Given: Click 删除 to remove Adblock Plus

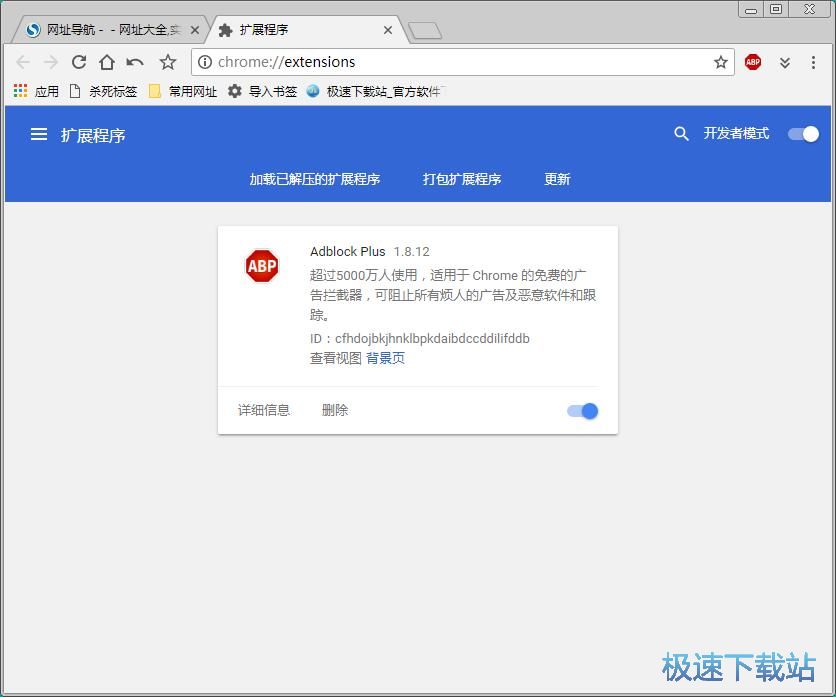Looking at the screenshot, I should point(335,410).
